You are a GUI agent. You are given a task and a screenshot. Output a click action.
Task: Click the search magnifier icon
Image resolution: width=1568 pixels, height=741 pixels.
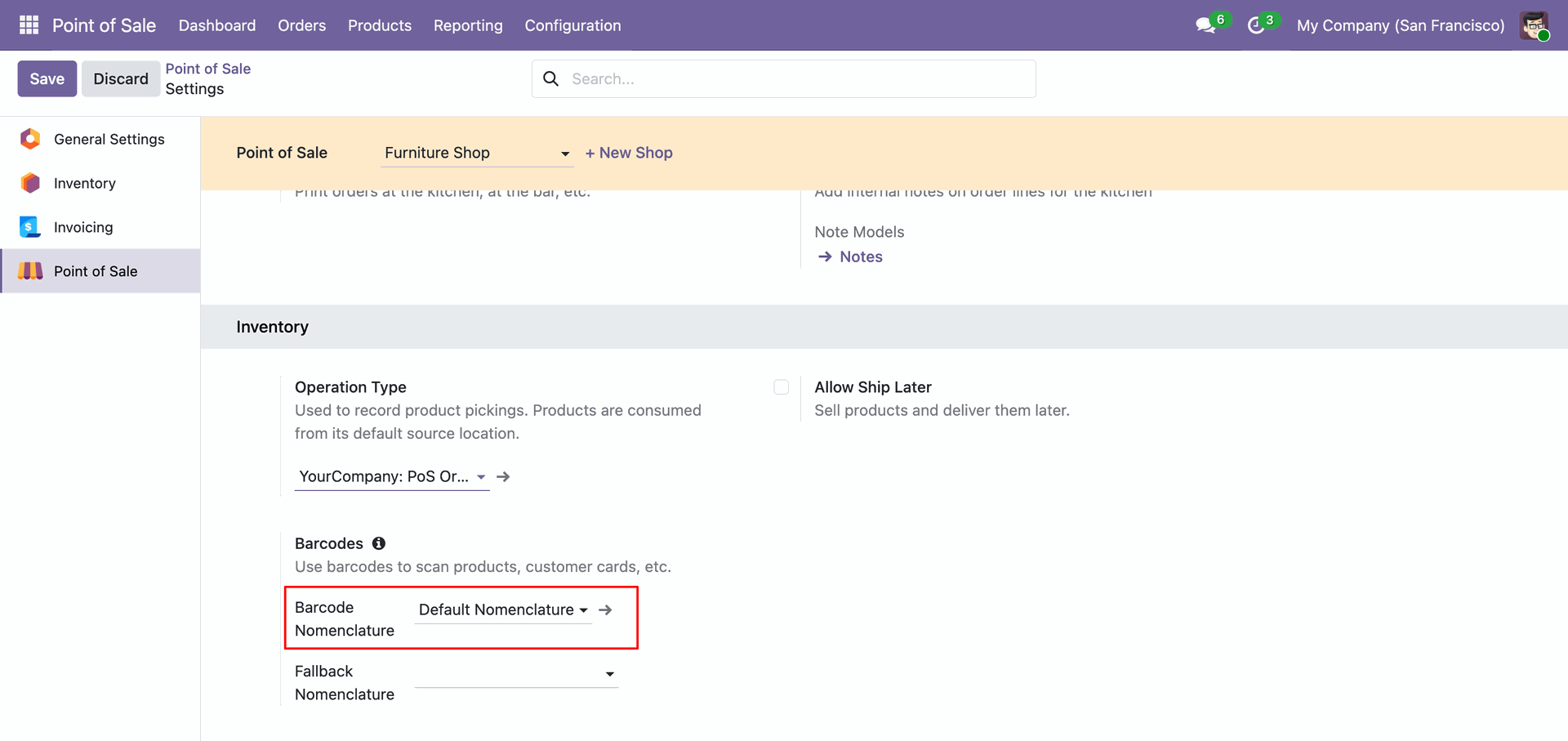pos(551,78)
